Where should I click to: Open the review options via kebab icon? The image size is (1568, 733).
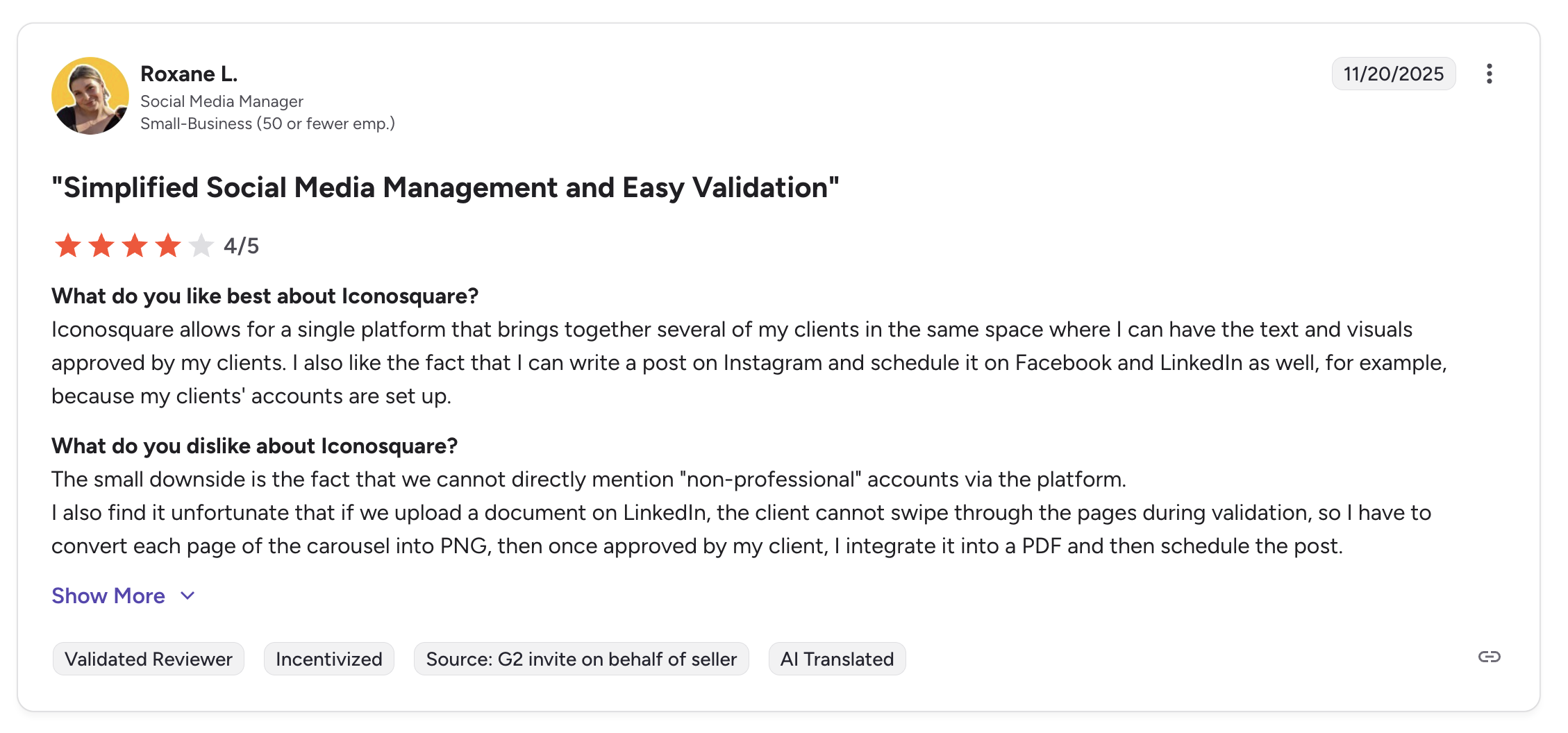(1490, 73)
